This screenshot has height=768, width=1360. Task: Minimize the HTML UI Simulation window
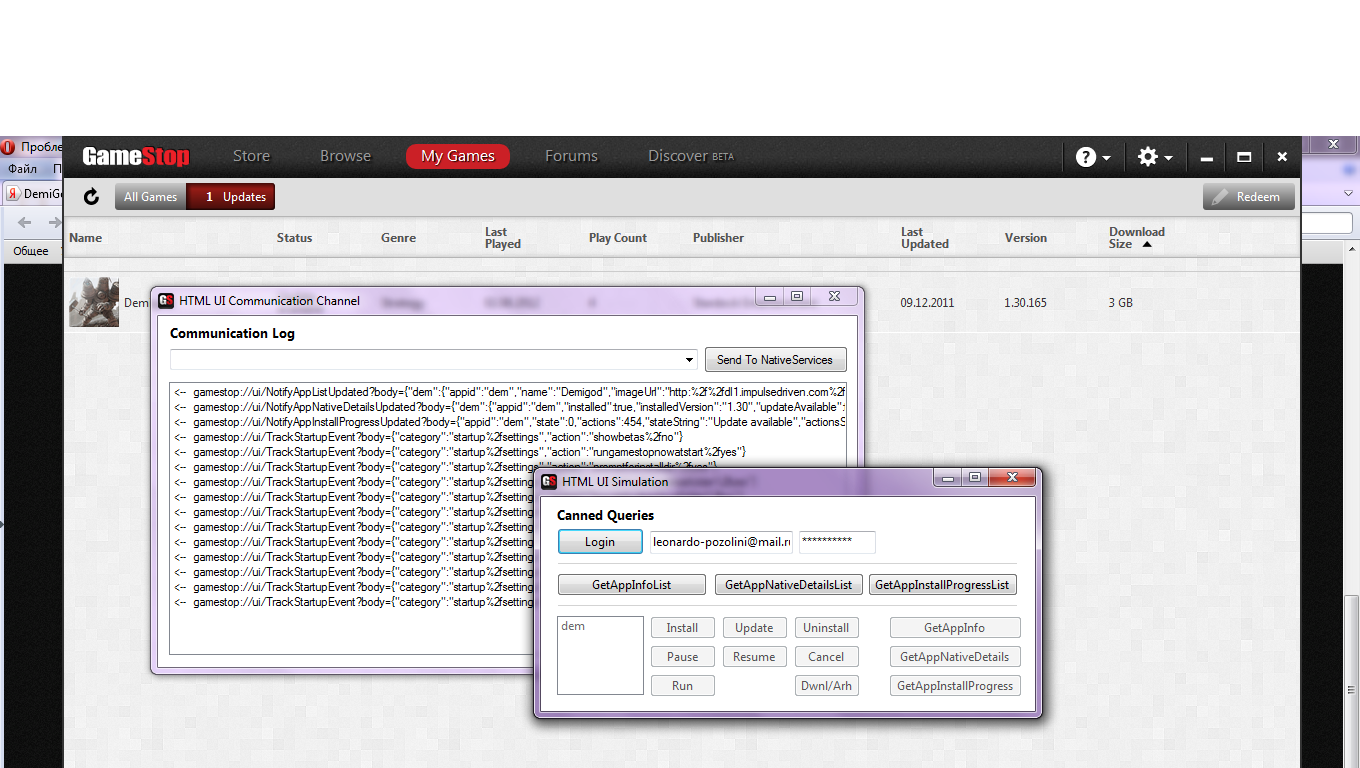(x=948, y=478)
